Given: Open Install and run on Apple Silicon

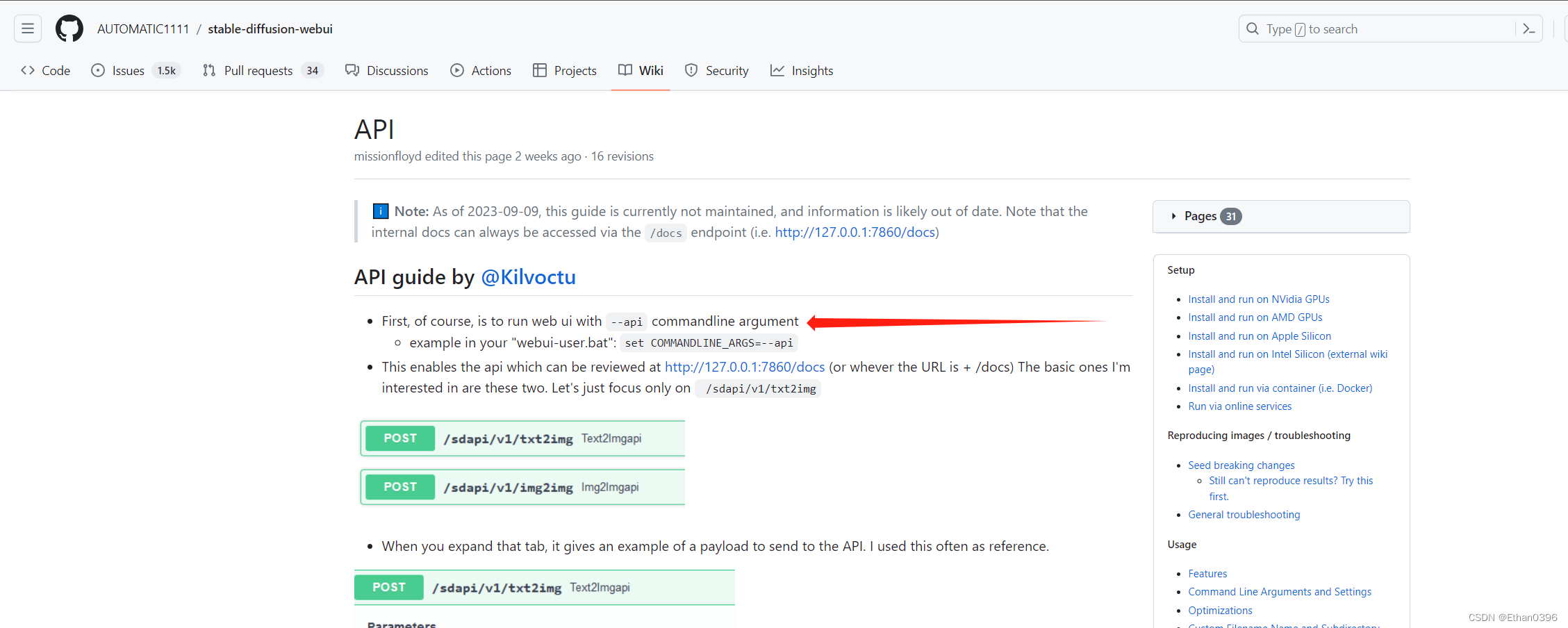Looking at the screenshot, I should click(1260, 336).
